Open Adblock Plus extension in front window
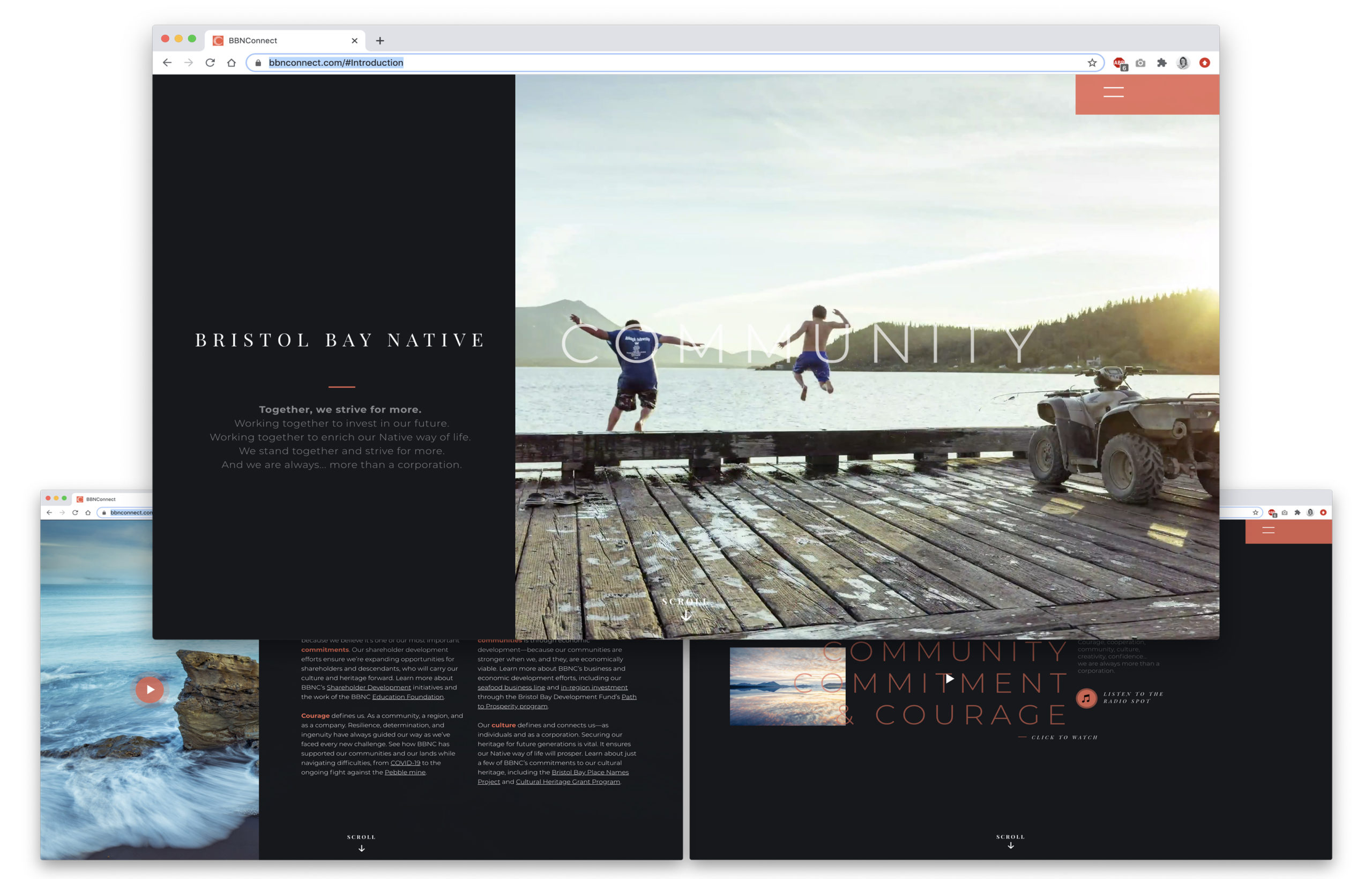The height and width of the screenshot is (879, 1372). pos(1119,63)
